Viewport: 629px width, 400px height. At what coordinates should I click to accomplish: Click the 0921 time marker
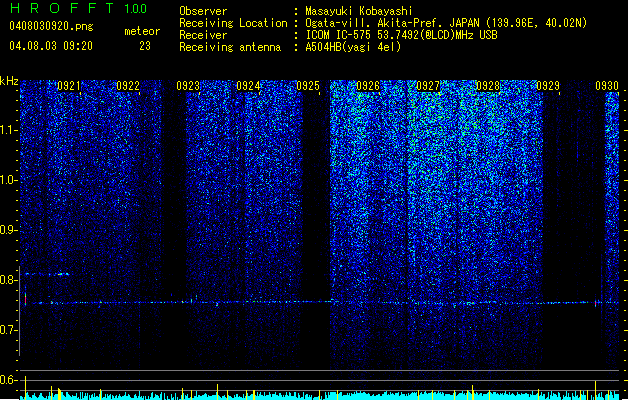pyautogui.click(x=69, y=85)
